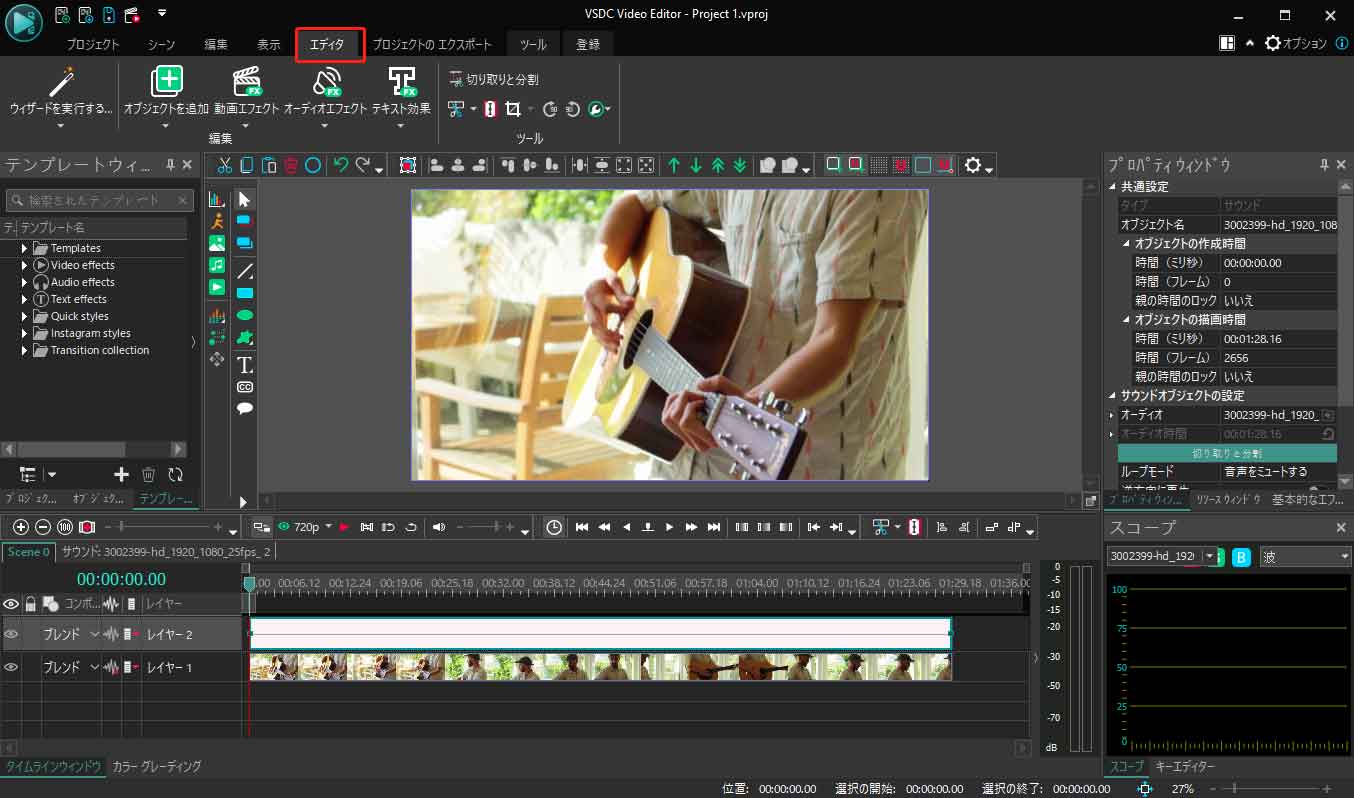Screen dimensions: 1354x798
Task: Open the ループモード dropdown value 音声をミュートする
Action: (1279, 471)
